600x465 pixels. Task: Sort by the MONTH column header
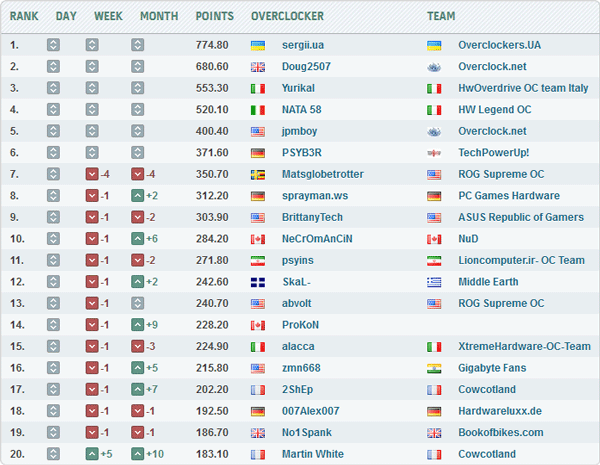pyautogui.click(x=159, y=16)
